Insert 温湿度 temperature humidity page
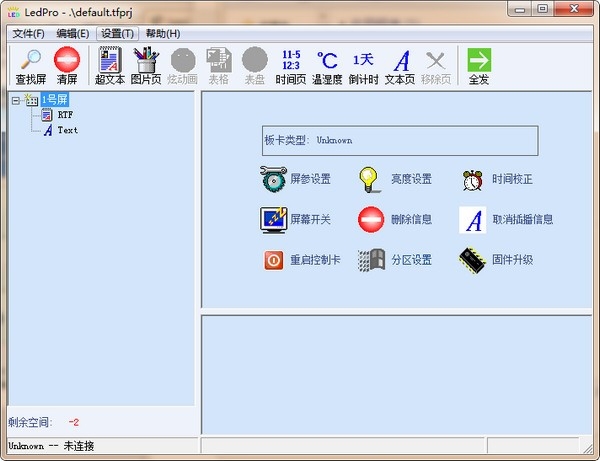Screen dimensions: 600x461 (x=327, y=66)
